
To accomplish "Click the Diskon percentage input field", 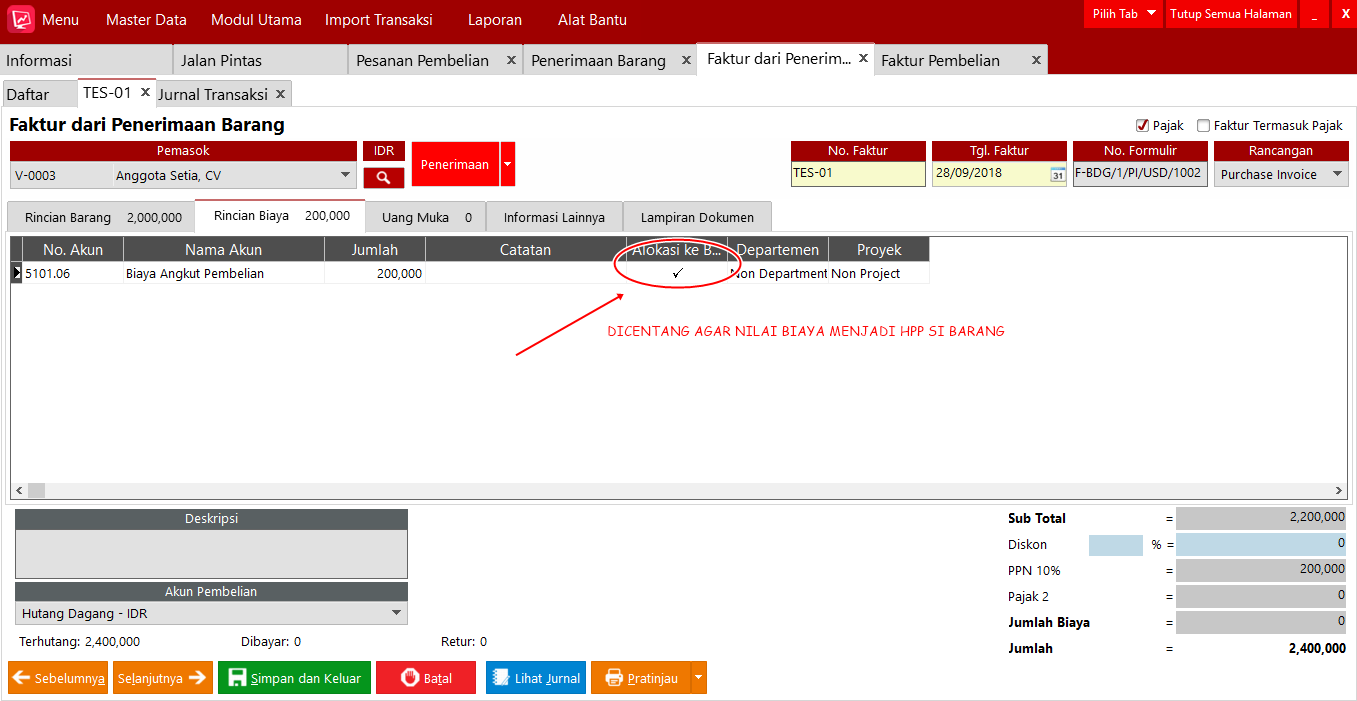I will [1115, 545].
